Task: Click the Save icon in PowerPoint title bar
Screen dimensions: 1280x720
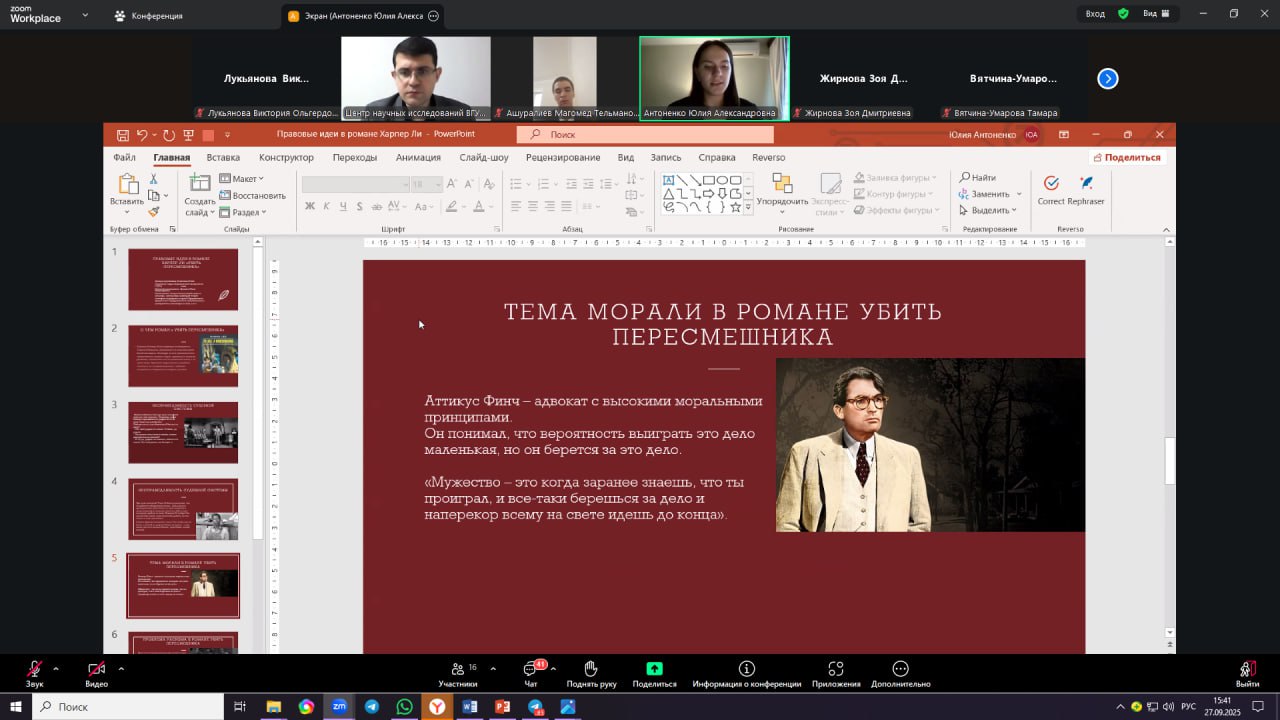Action: pyautogui.click(x=122, y=135)
